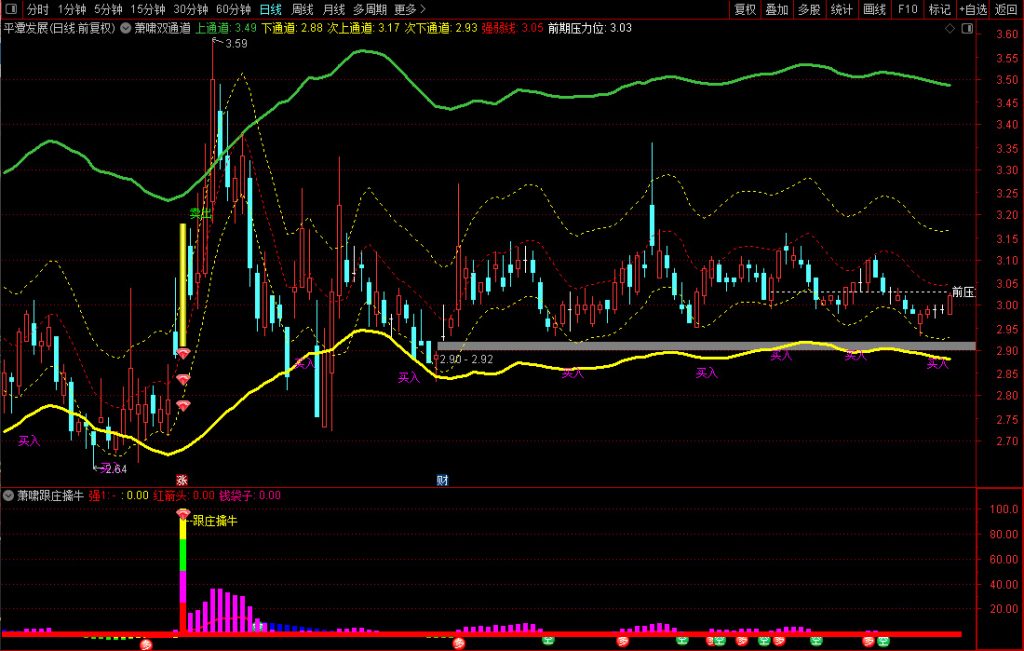Click the 复权 button
1024x651 pixels.
pyautogui.click(x=745, y=9)
